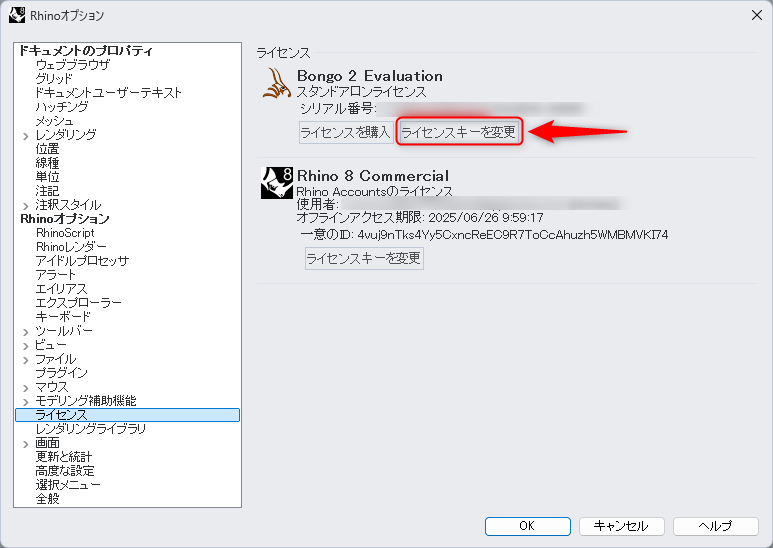Select 注記 in the tree
Image resolution: width=773 pixels, height=548 pixels.
tap(47, 191)
